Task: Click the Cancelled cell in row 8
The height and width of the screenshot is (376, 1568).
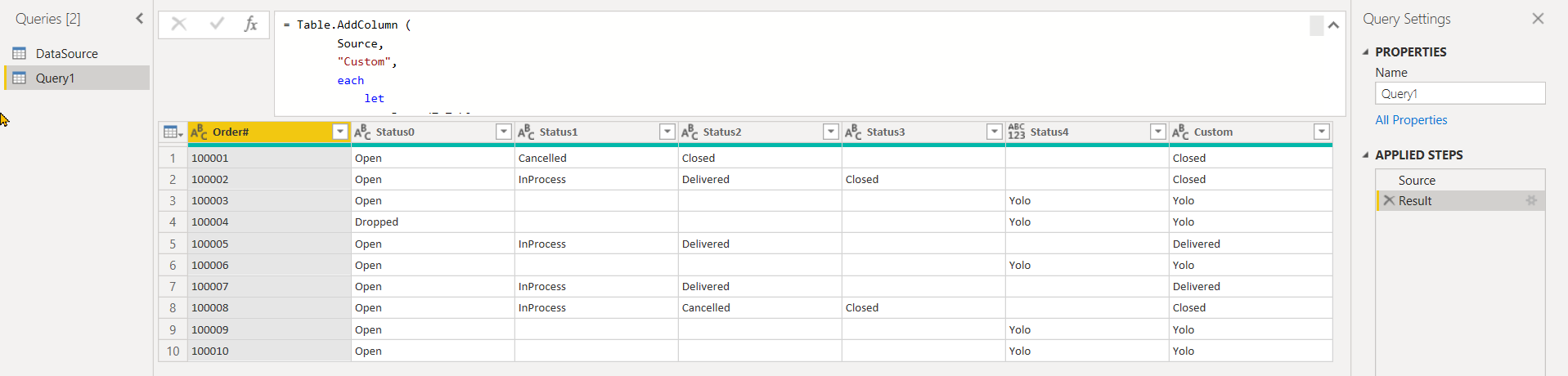Action: click(x=760, y=308)
